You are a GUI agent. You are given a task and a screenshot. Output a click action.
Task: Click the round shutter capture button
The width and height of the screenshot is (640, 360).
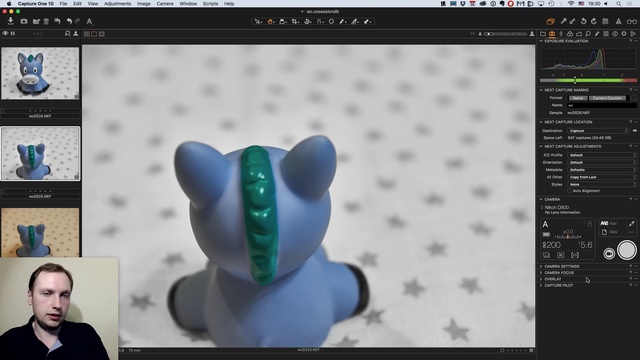pos(627,250)
